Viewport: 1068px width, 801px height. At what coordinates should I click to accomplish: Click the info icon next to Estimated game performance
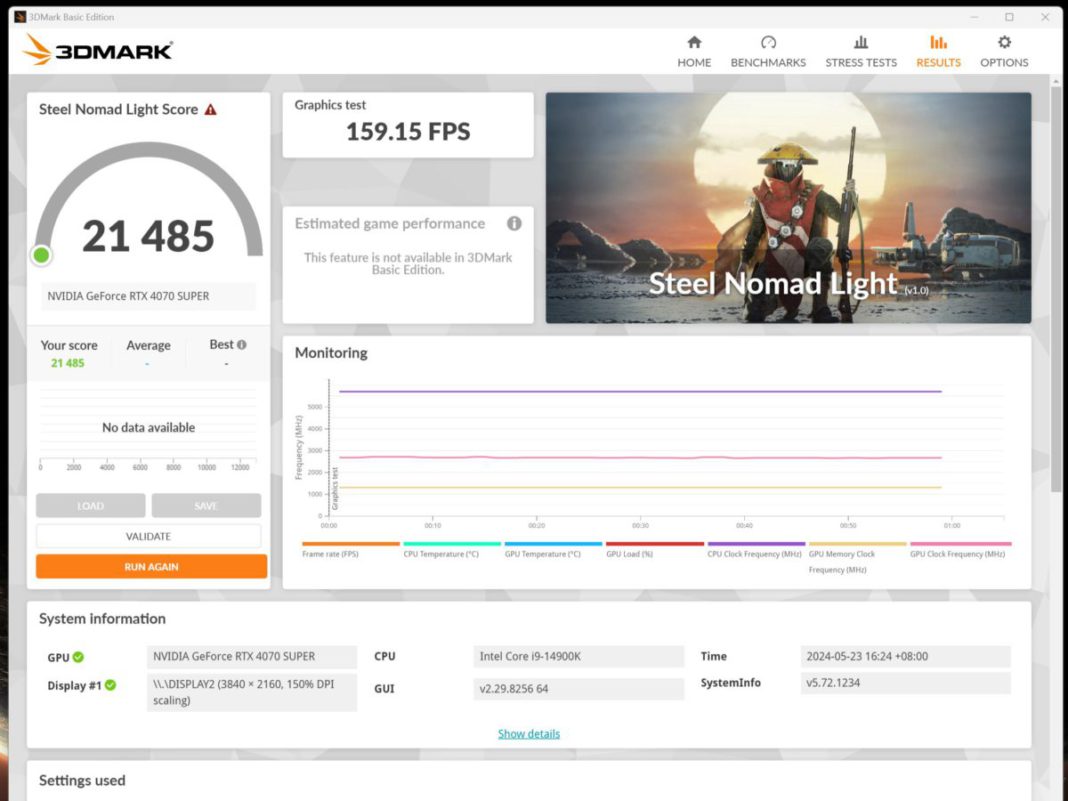click(515, 224)
